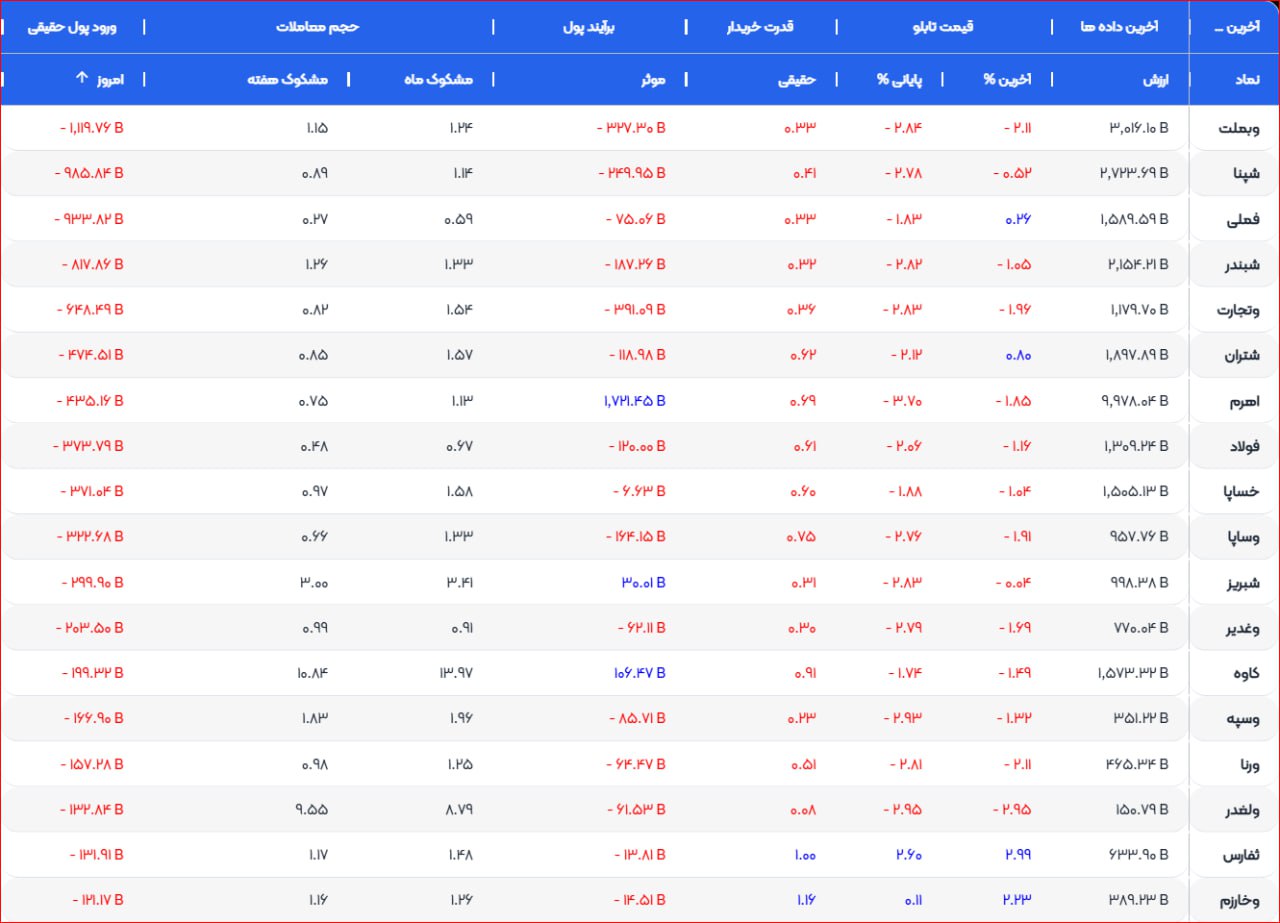
Task: Click the مشکوک هفته column header
Action: (287, 79)
